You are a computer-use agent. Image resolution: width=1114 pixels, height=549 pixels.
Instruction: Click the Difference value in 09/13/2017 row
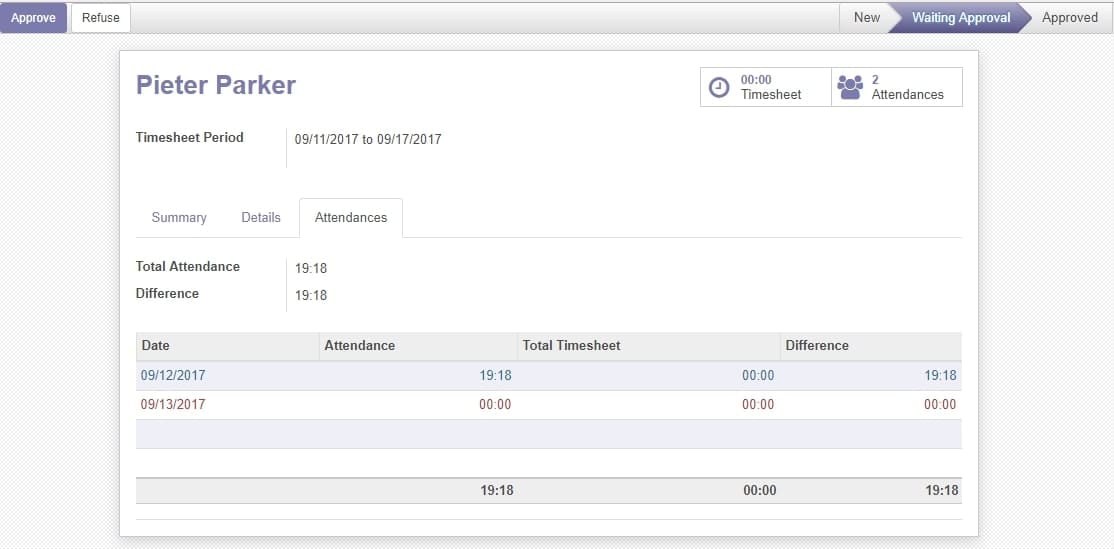[940, 405]
